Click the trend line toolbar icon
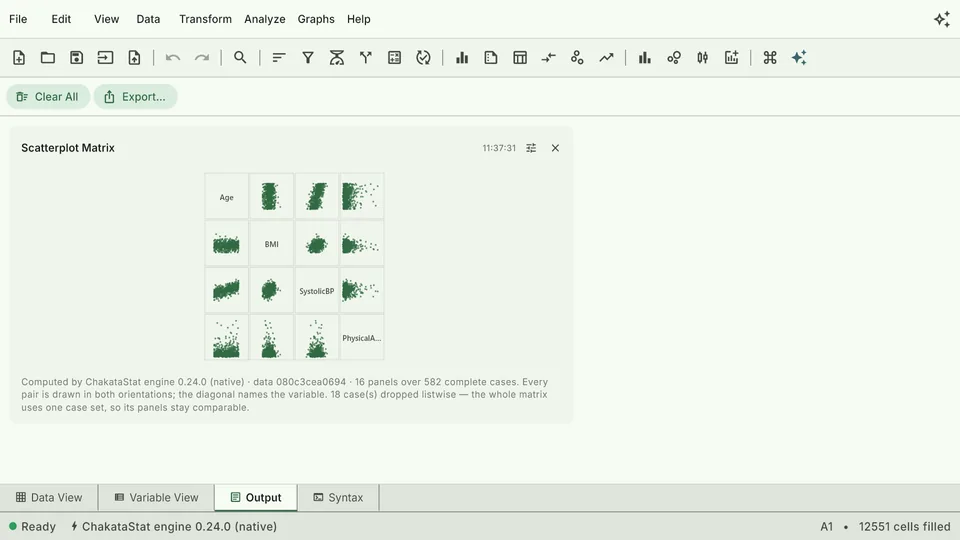The image size is (960, 540). point(606,58)
